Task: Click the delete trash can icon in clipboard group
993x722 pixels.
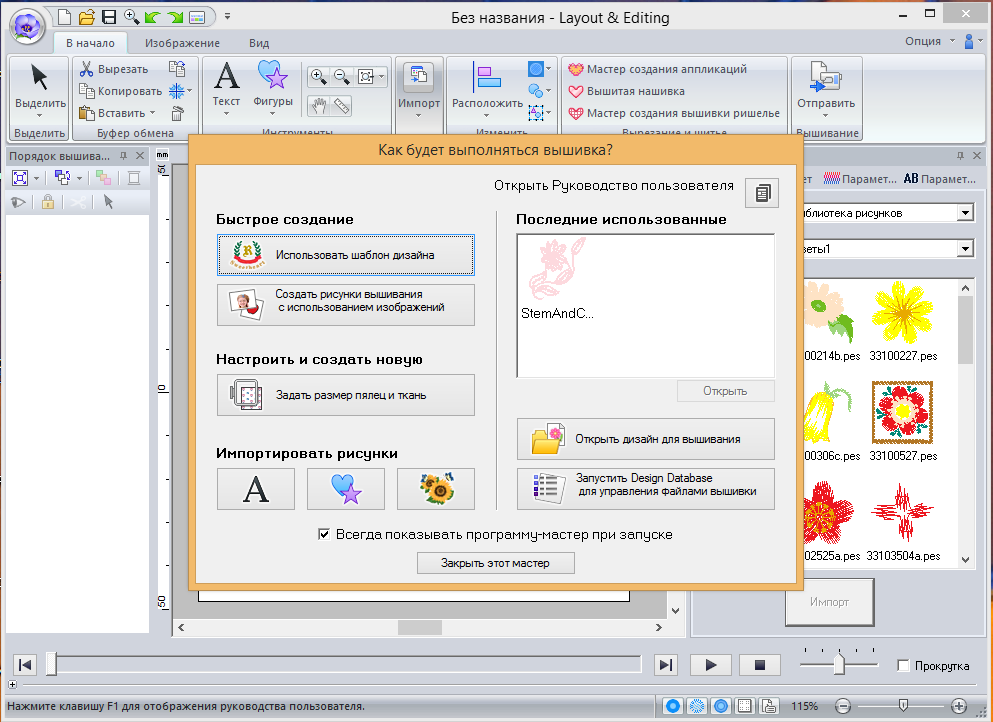Action: click(177, 113)
